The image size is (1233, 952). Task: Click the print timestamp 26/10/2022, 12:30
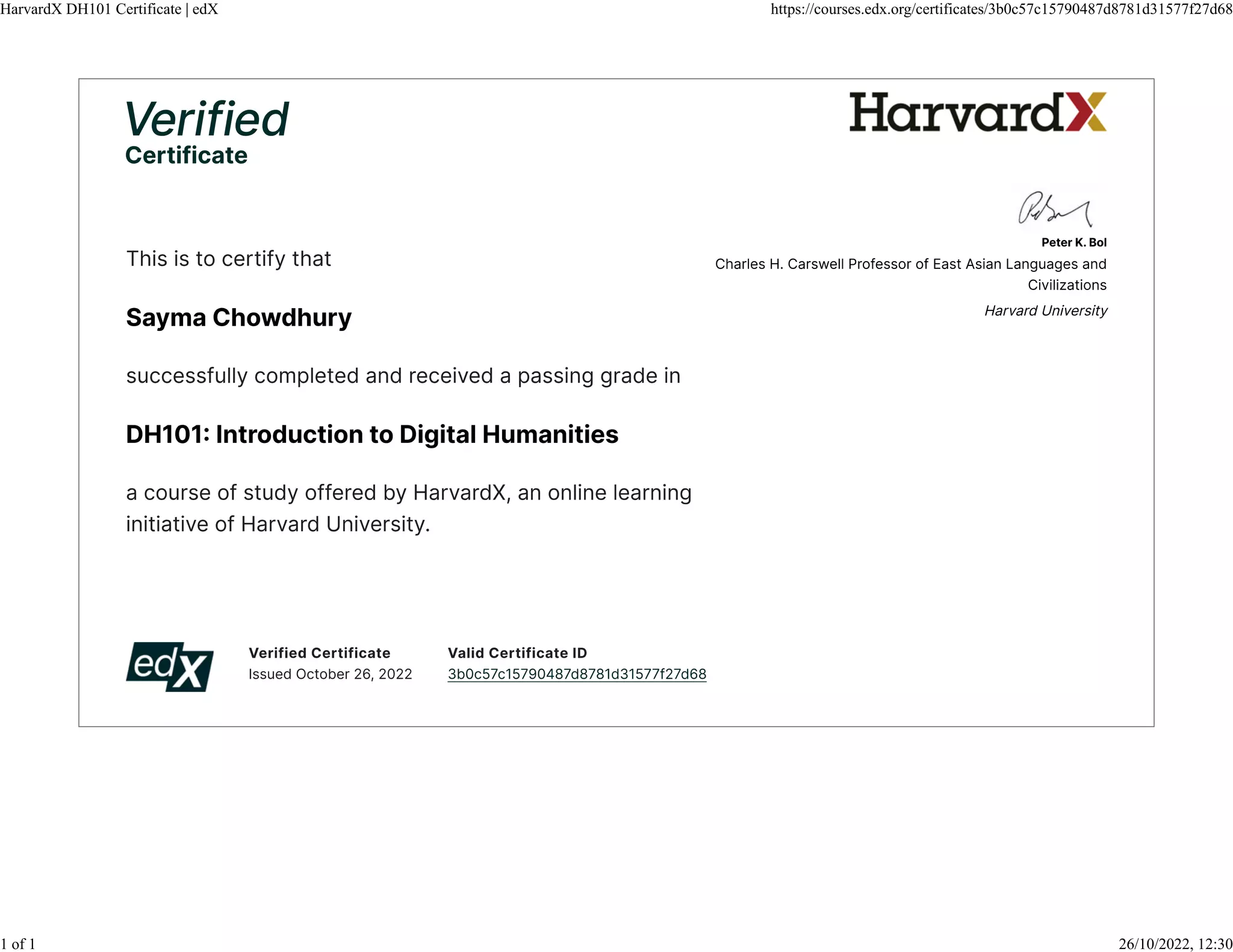(1175, 944)
